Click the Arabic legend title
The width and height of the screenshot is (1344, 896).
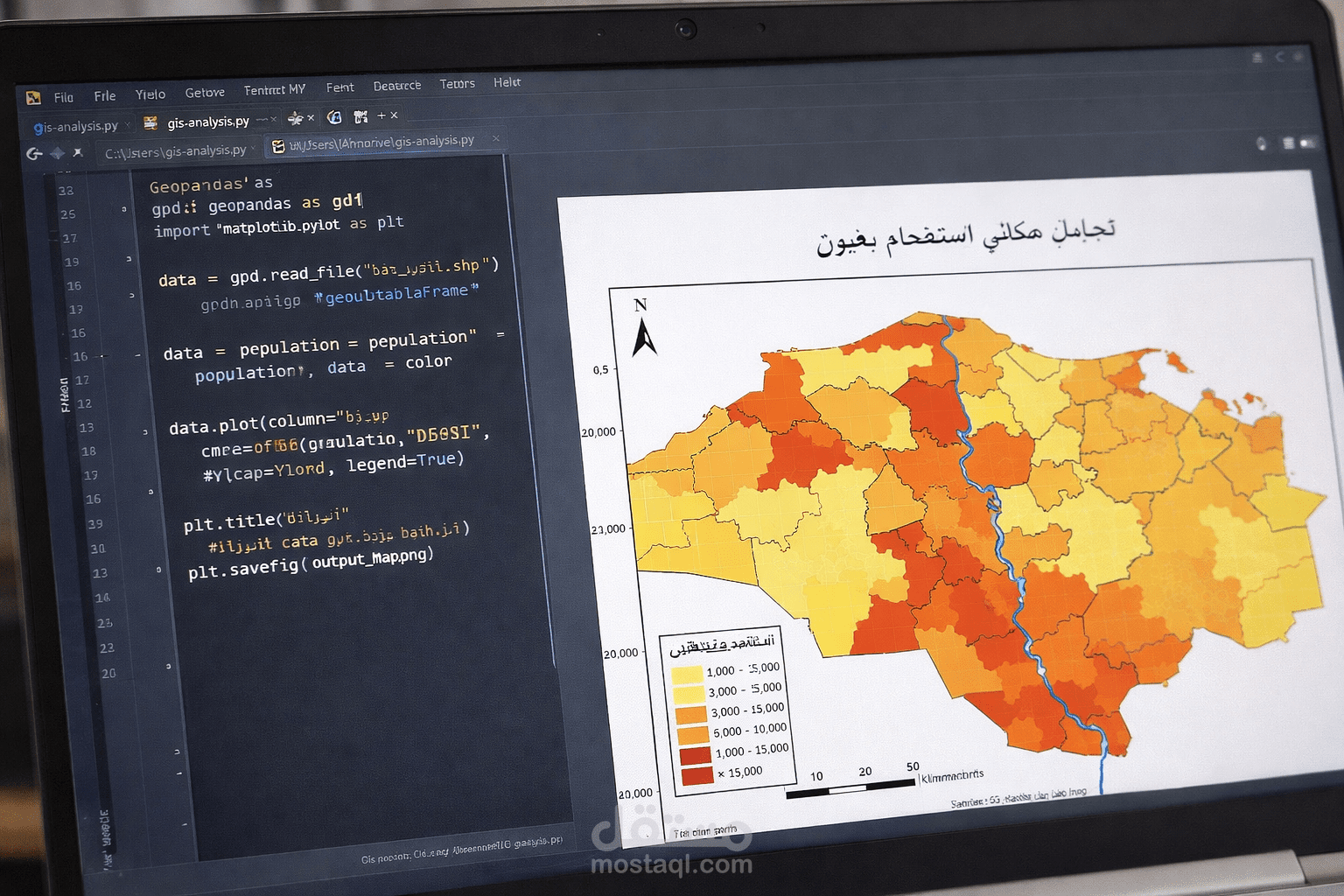(722, 645)
